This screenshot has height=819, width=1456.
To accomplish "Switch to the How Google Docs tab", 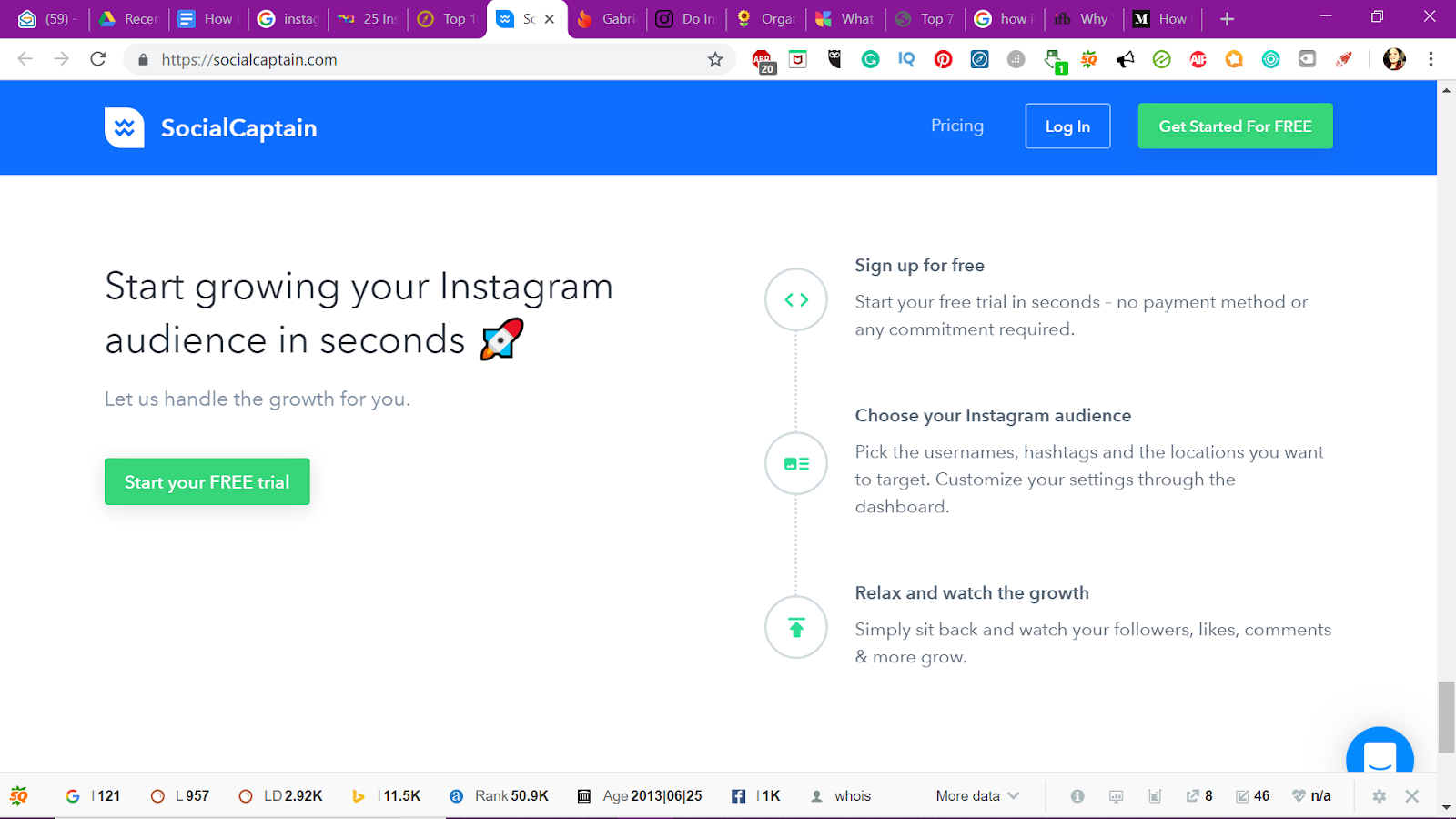I will point(207,19).
